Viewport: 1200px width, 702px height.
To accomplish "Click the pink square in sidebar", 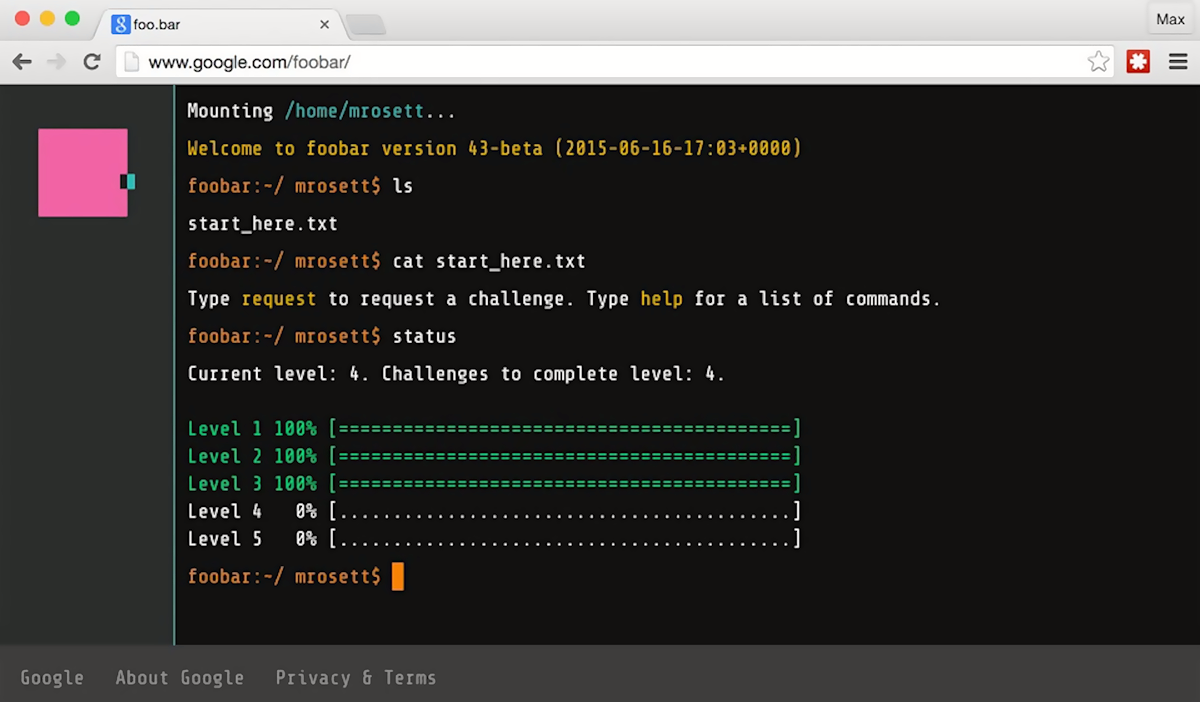I will pyautogui.click(x=83, y=172).
